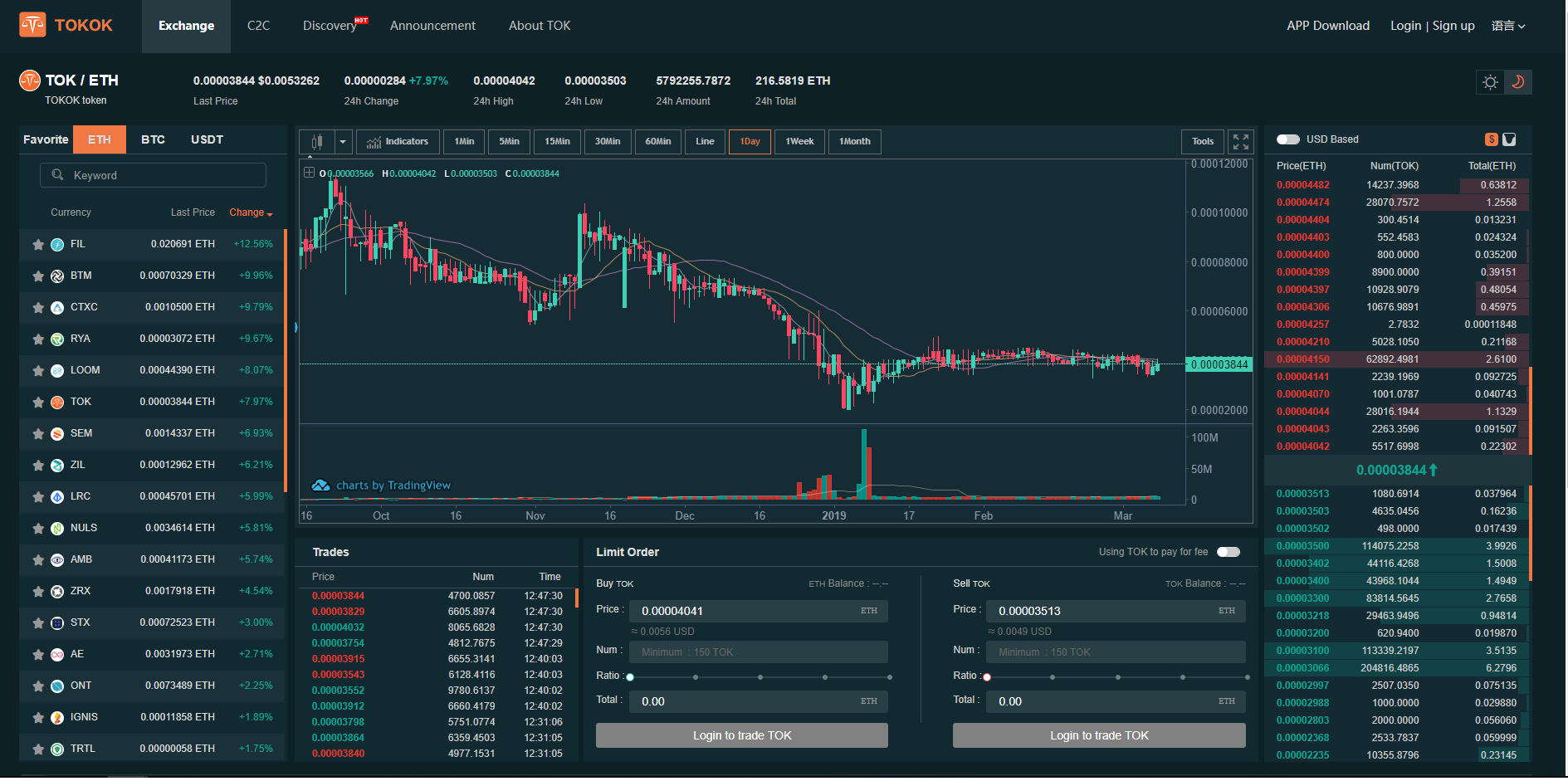Go to the C2C section

(258, 26)
